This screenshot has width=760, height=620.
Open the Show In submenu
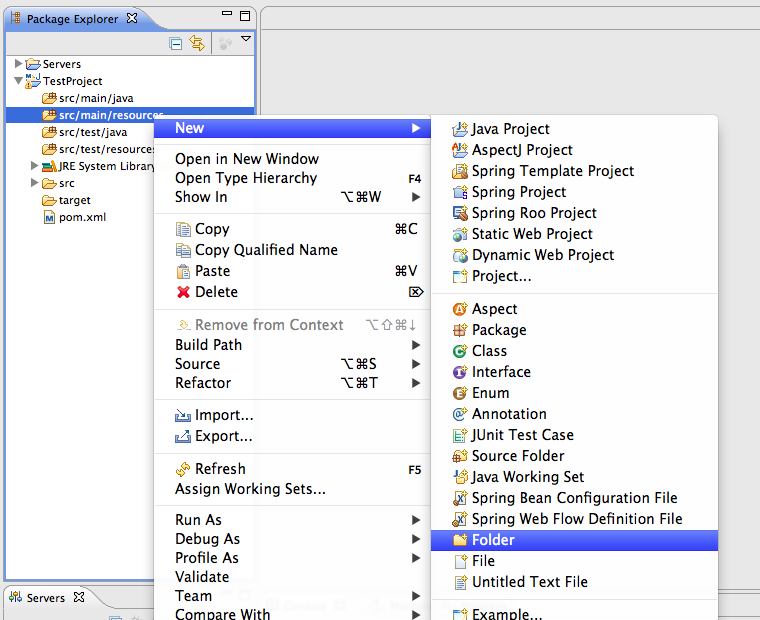click(x=292, y=197)
